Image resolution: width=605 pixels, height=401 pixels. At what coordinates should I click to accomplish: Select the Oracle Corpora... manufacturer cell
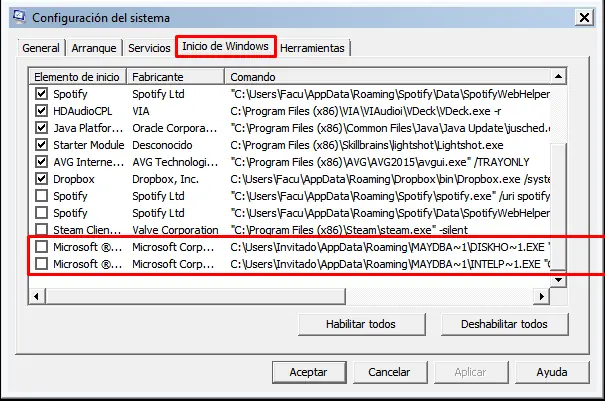[x=174, y=128]
